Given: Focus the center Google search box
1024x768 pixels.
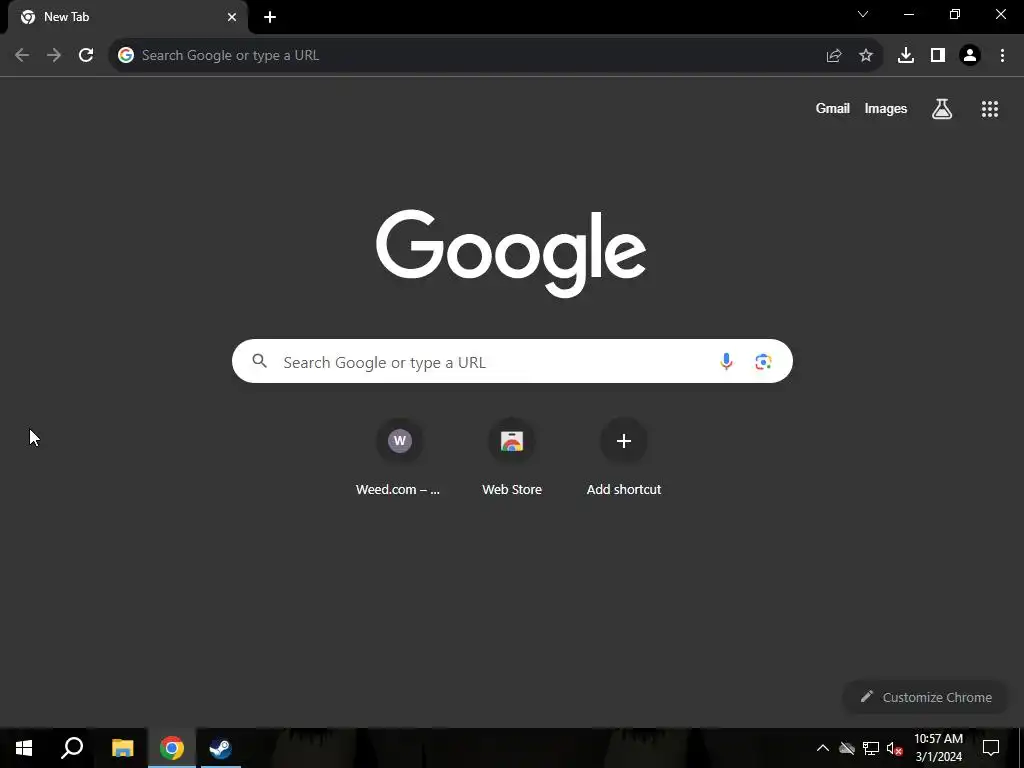Looking at the screenshot, I should tap(512, 361).
